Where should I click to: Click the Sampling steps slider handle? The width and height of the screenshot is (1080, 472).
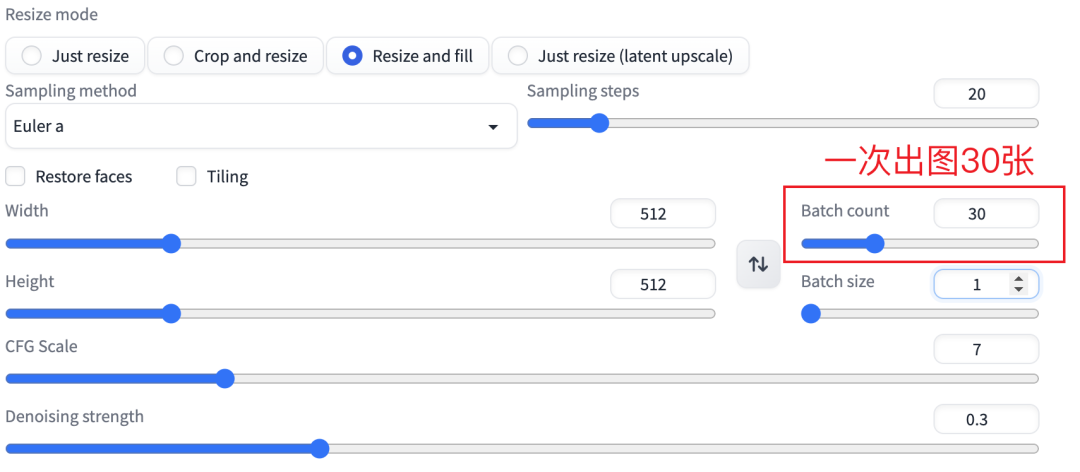(599, 123)
